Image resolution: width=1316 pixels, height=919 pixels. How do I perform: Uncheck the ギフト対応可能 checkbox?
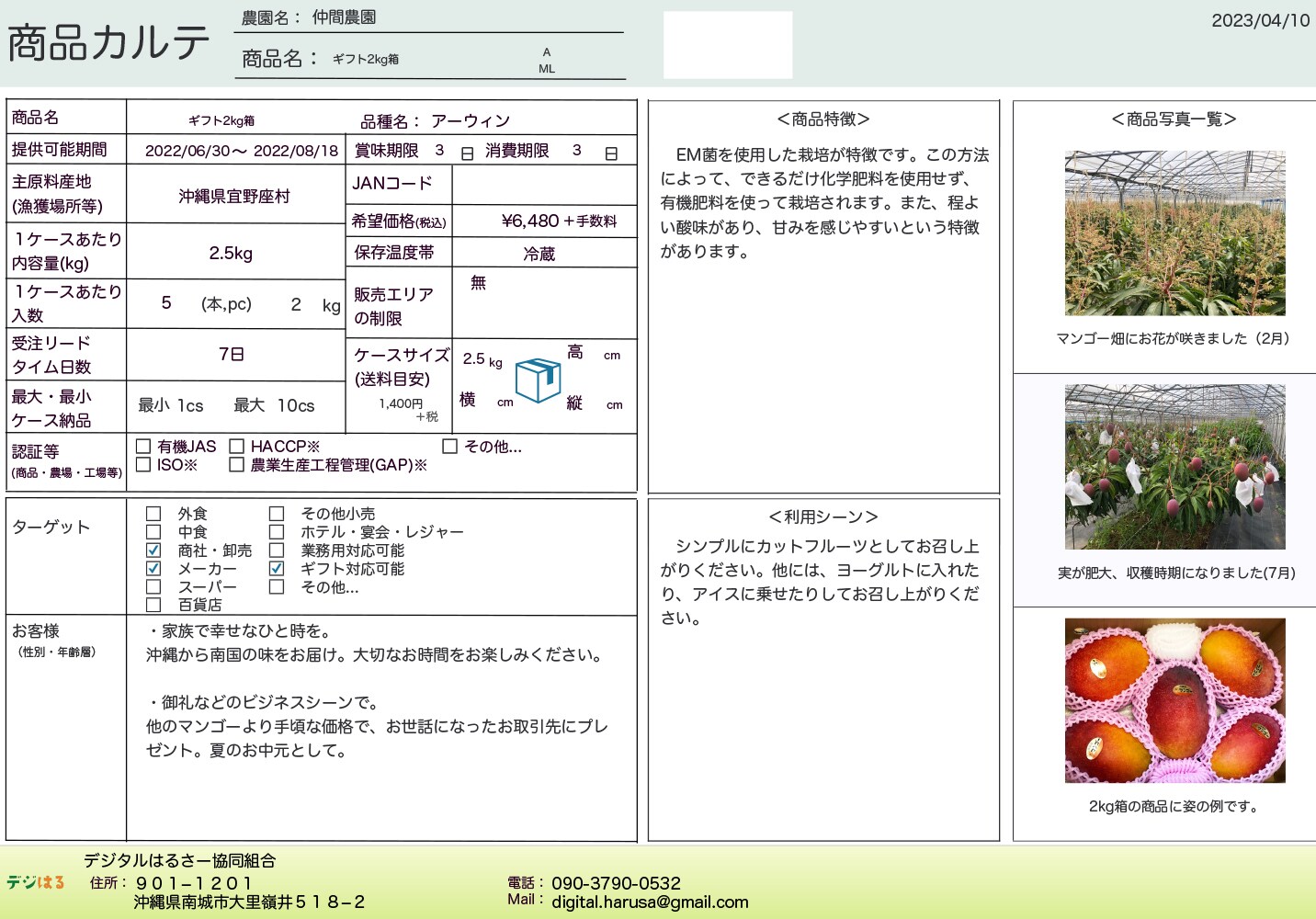(277, 569)
